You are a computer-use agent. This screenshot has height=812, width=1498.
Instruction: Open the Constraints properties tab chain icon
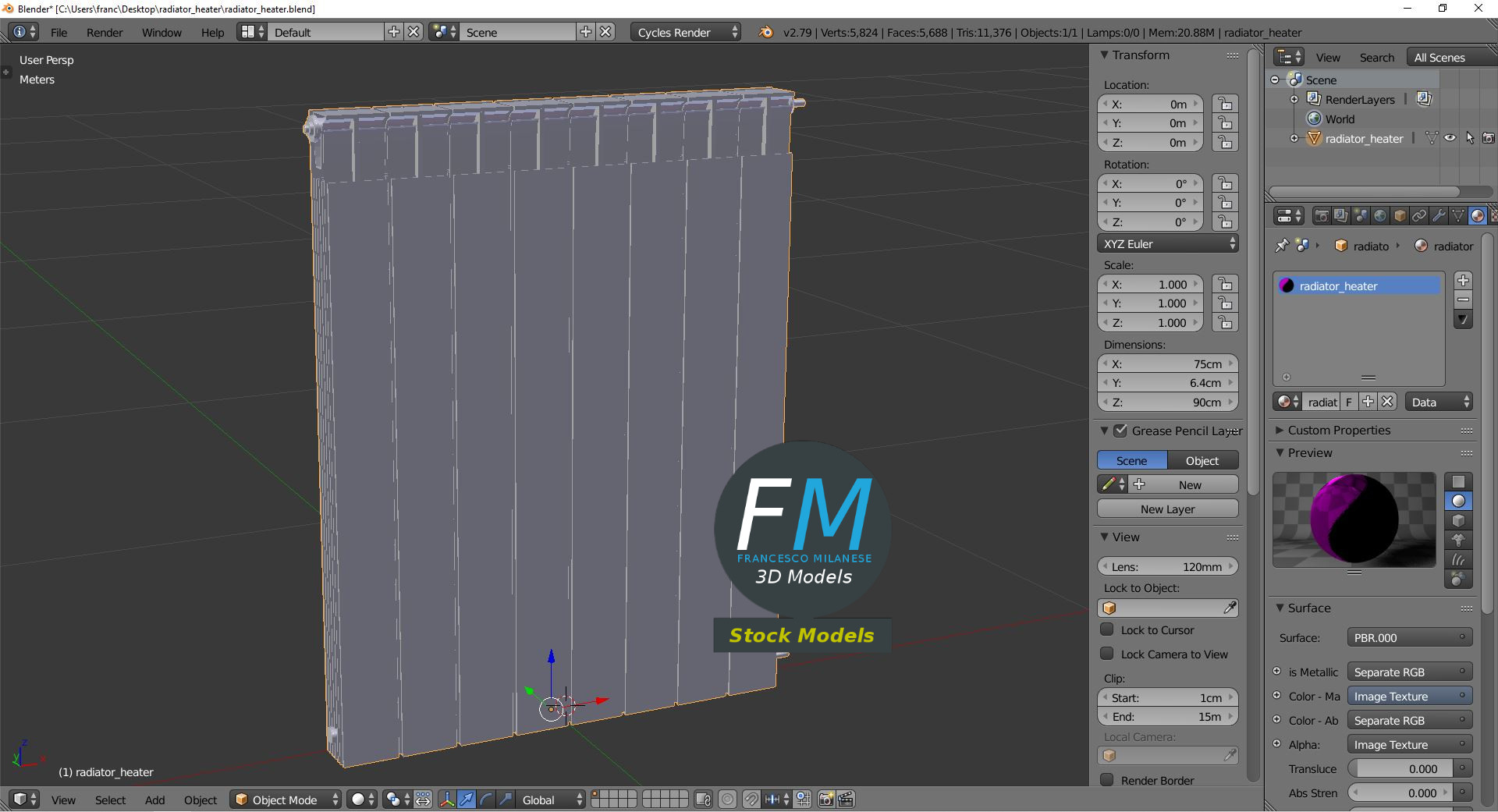click(x=1419, y=216)
